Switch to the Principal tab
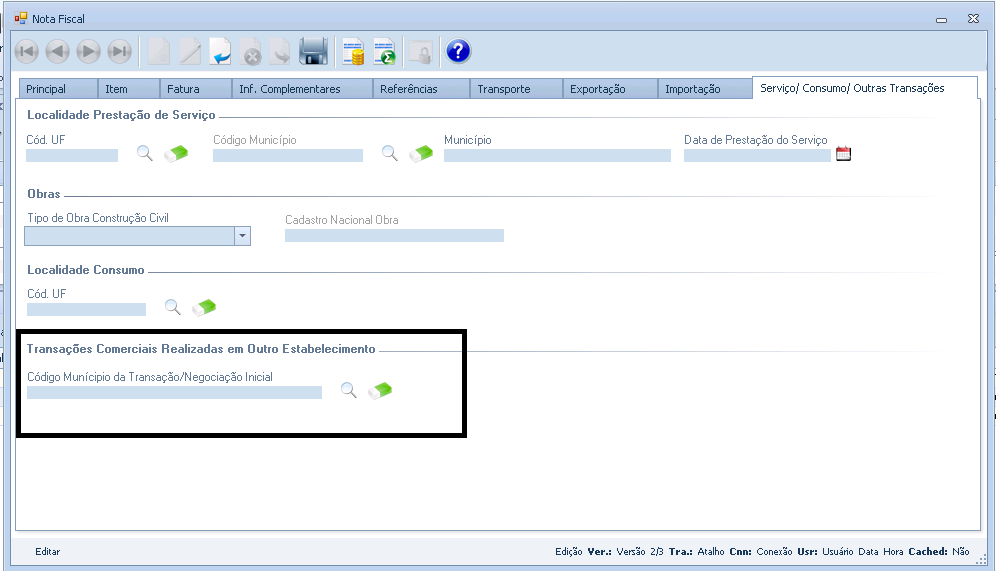 point(58,89)
